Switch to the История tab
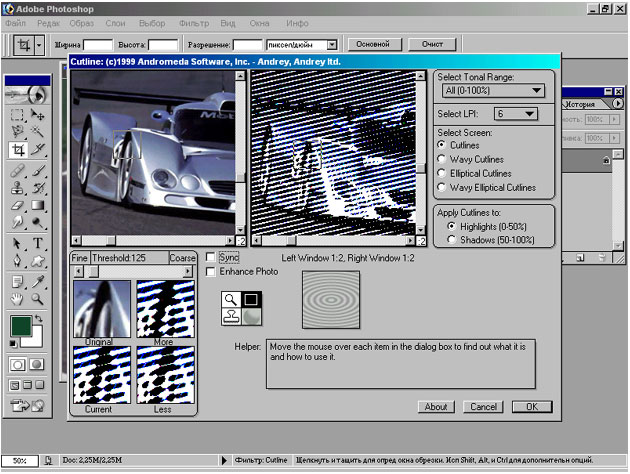Viewport: 630px width, 474px height. click(x=580, y=104)
